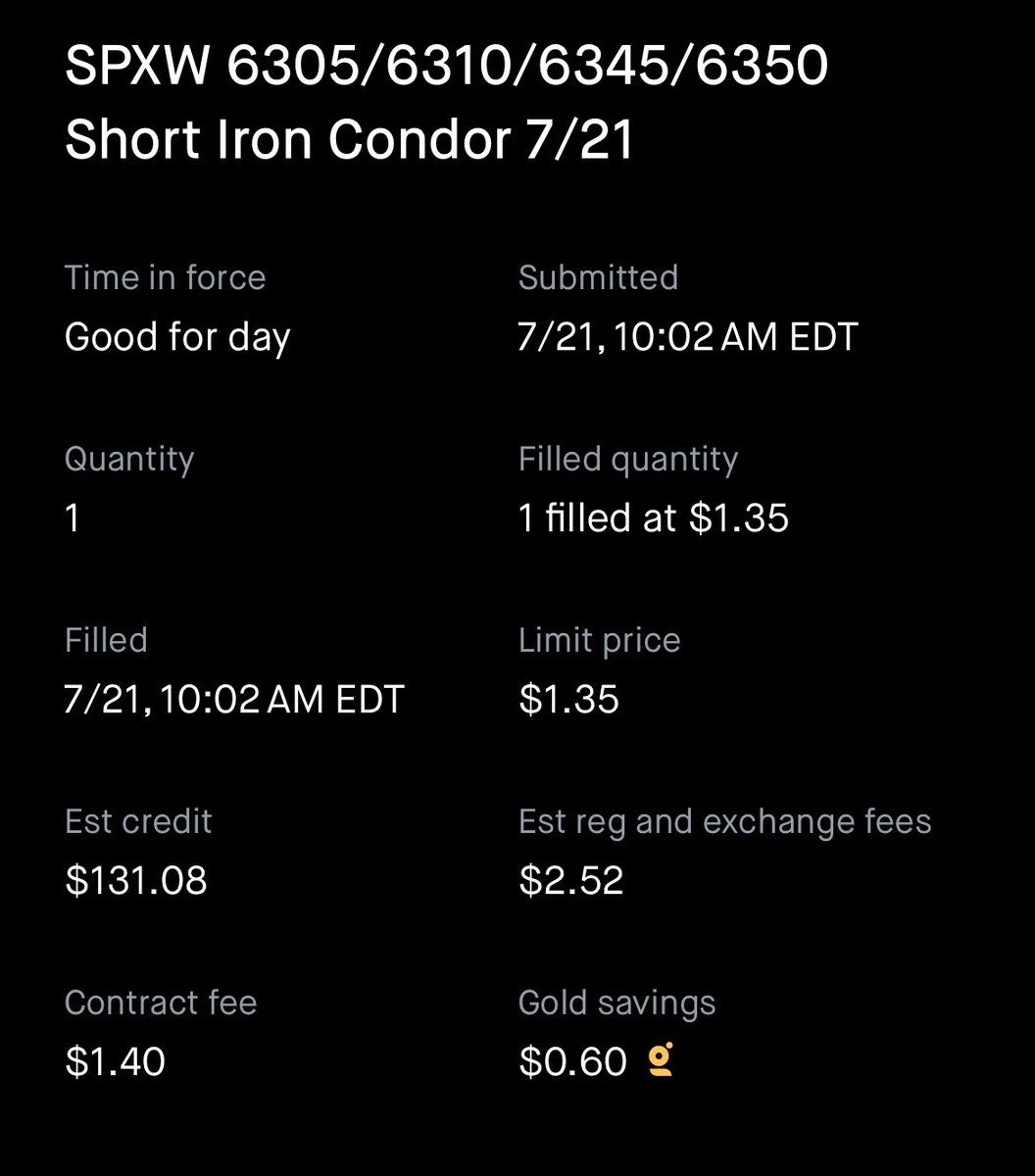
Task: Click the Gold savings coin icon
Action: point(662,1061)
